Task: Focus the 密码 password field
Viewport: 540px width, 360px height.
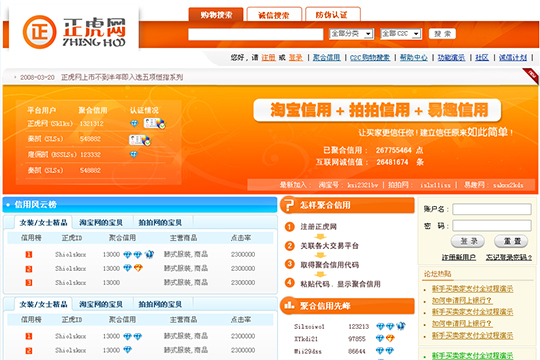Action: tap(492, 226)
